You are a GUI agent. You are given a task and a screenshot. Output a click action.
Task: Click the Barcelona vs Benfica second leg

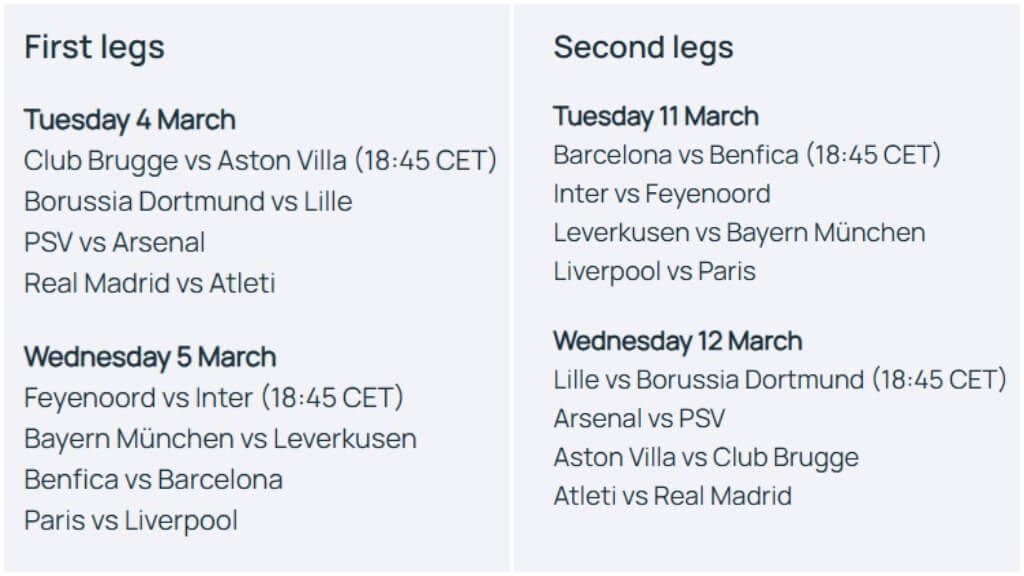point(747,155)
